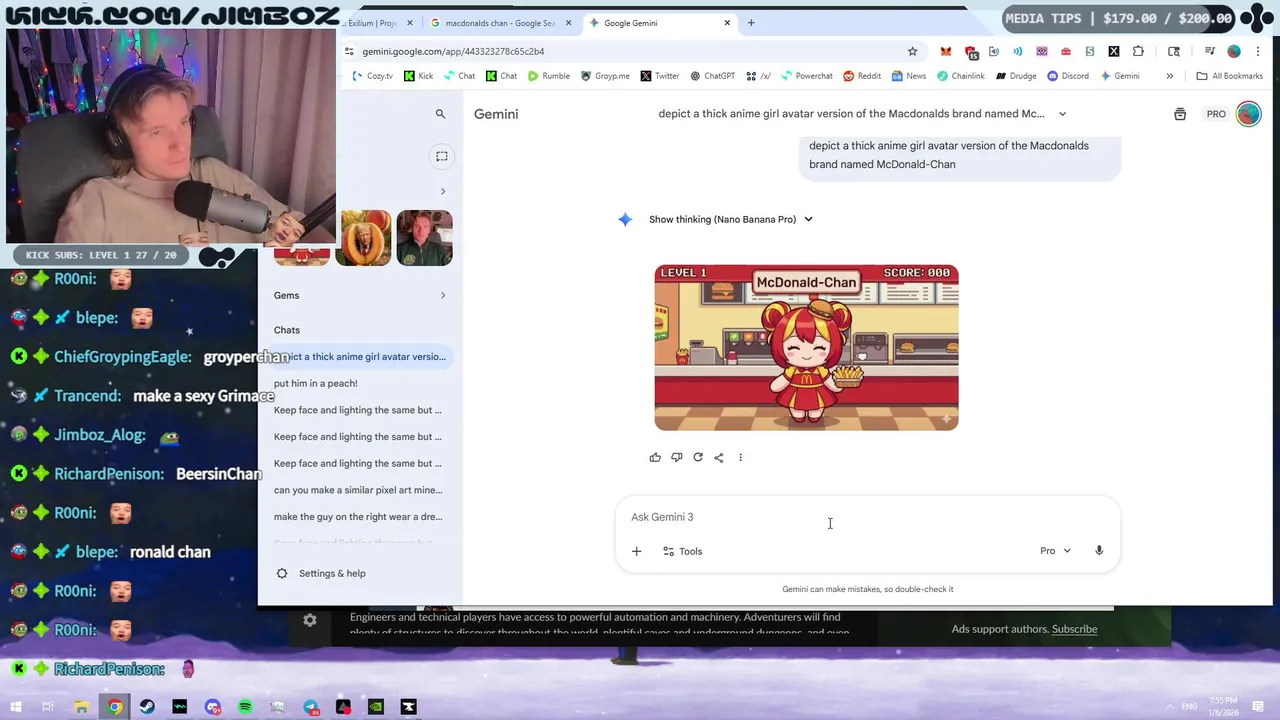Open the conversation title dropdown chevron
The image size is (1280, 720).
1062,114
